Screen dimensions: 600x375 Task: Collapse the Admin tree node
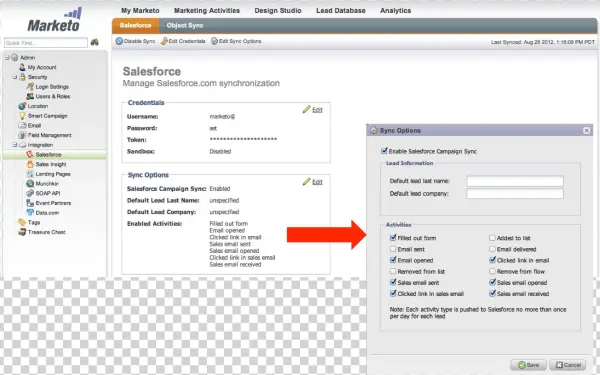coord(7,57)
